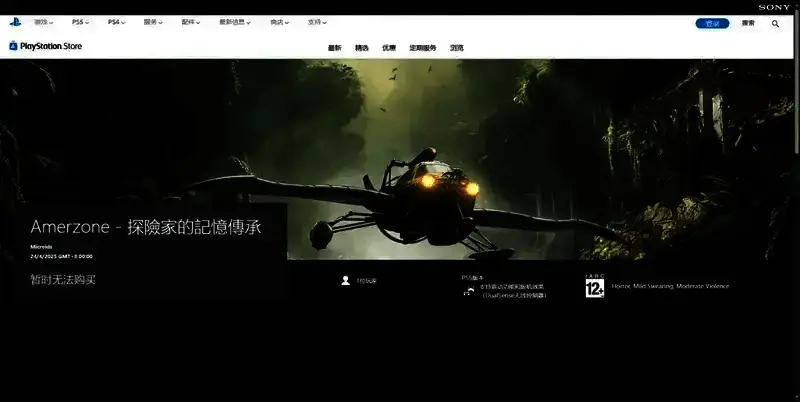Open the 精选 store tab
The height and width of the screenshot is (402, 800).
pyautogui.click(x=362, y=48)
